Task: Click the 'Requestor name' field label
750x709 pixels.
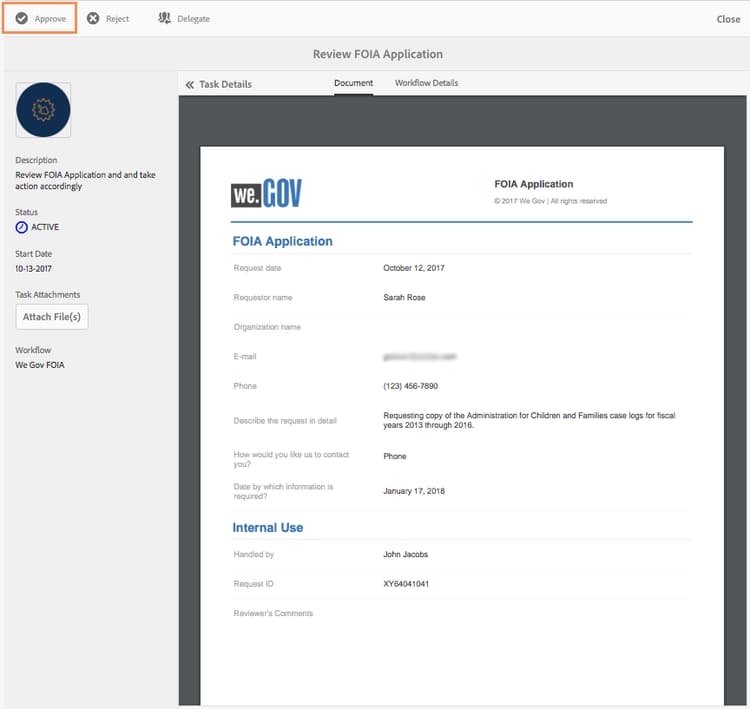Action: pyautogui.click(x=263, y=298)
